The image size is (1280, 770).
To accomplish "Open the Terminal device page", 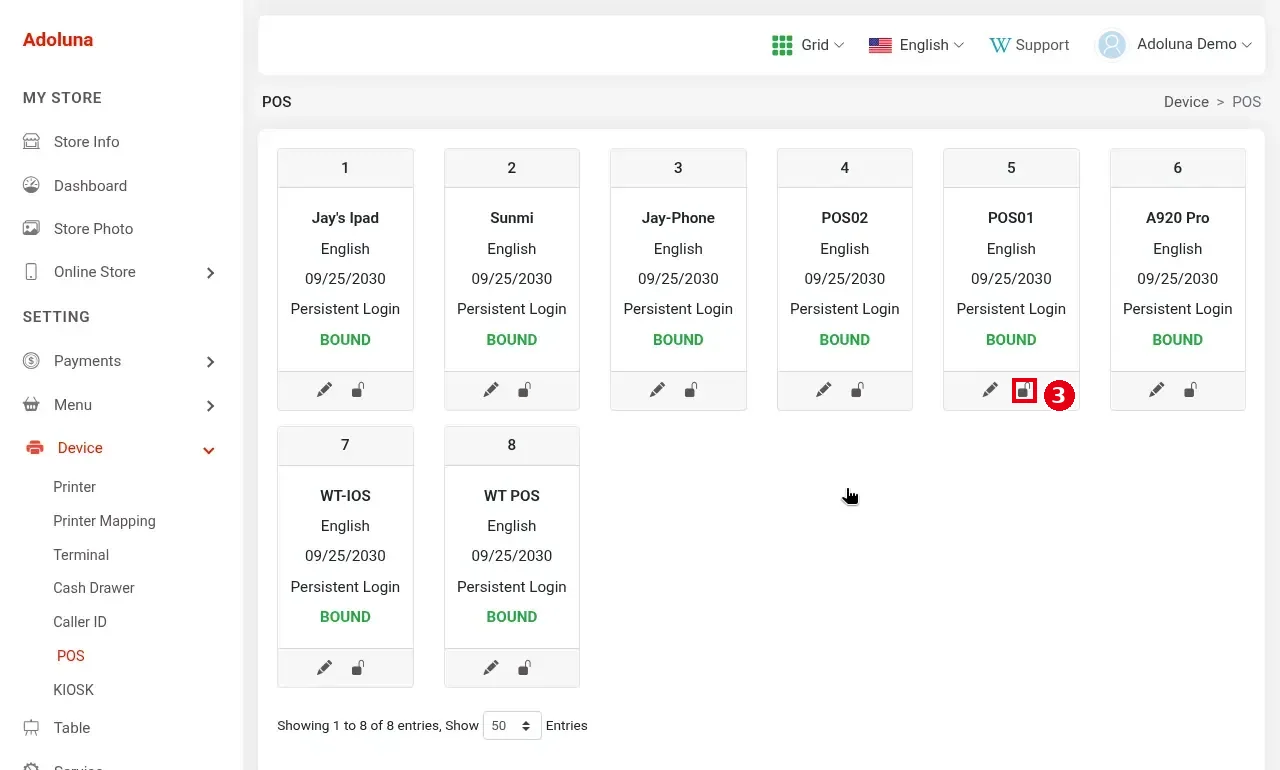I will point(81,555).
